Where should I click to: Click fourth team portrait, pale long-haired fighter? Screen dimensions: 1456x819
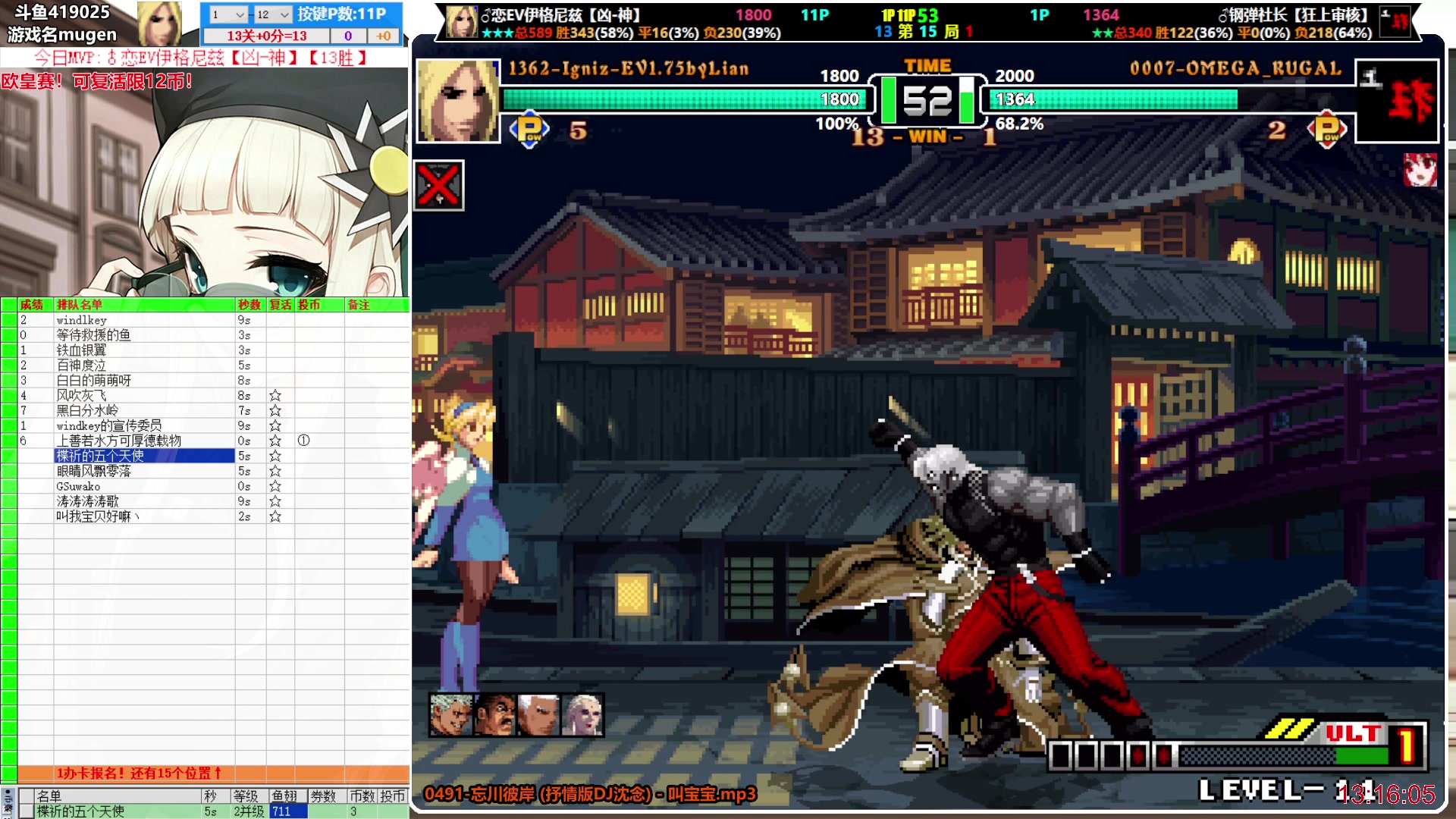pos(582,714)
